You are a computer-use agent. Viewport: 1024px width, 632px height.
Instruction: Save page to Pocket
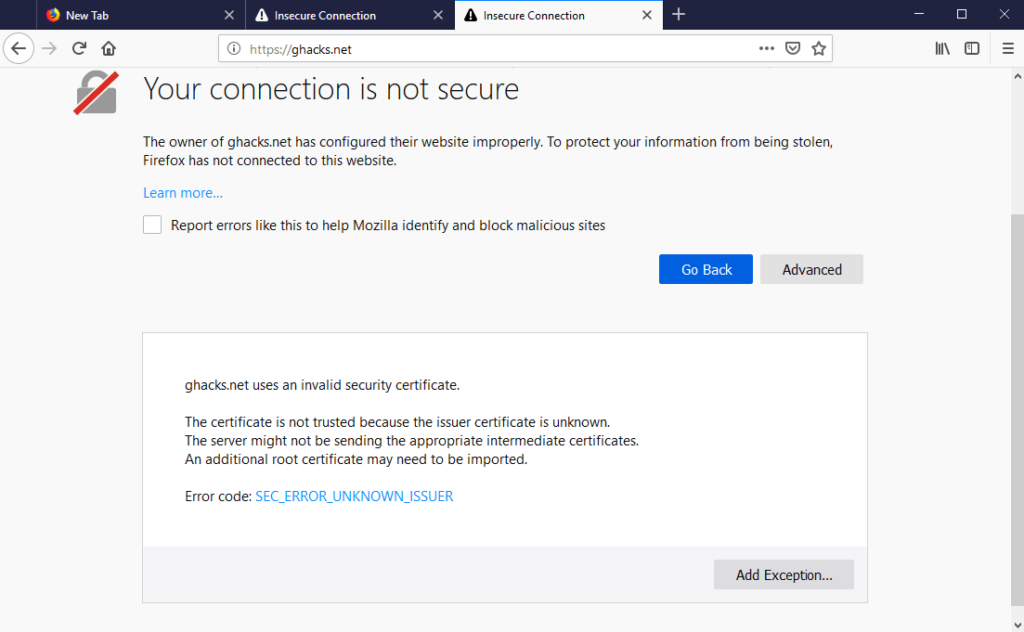coord(792,48)
